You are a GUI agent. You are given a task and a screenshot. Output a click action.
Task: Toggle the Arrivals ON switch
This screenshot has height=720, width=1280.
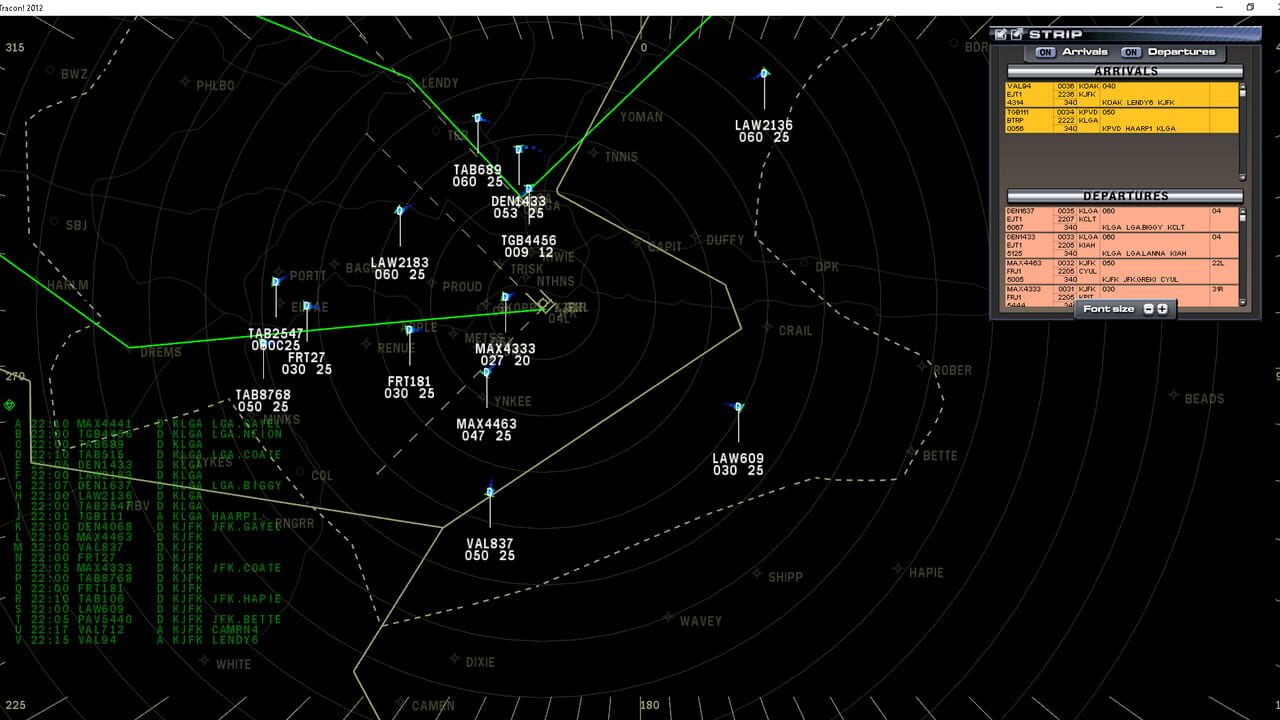pyautogui.click(x=1045, y=52)
